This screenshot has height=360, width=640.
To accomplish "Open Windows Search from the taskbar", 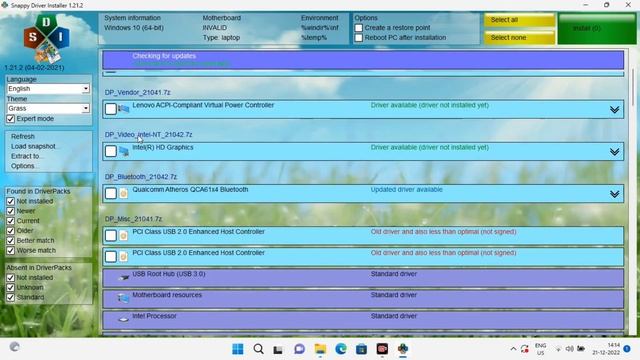I will [x=258, y=349].
